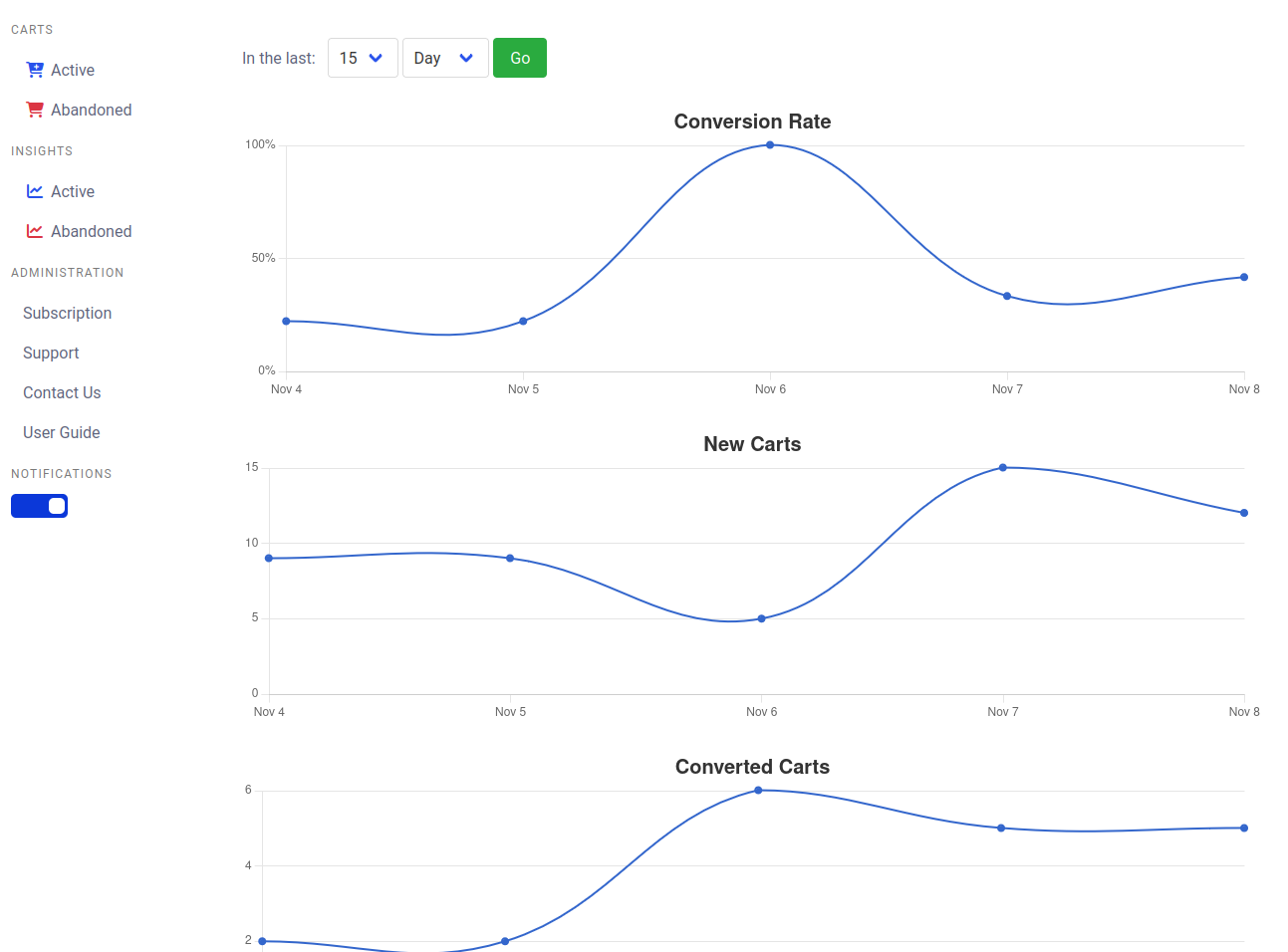Select Abandoned under Carts
Screen dimensions: 1288x952
point(91,110)
